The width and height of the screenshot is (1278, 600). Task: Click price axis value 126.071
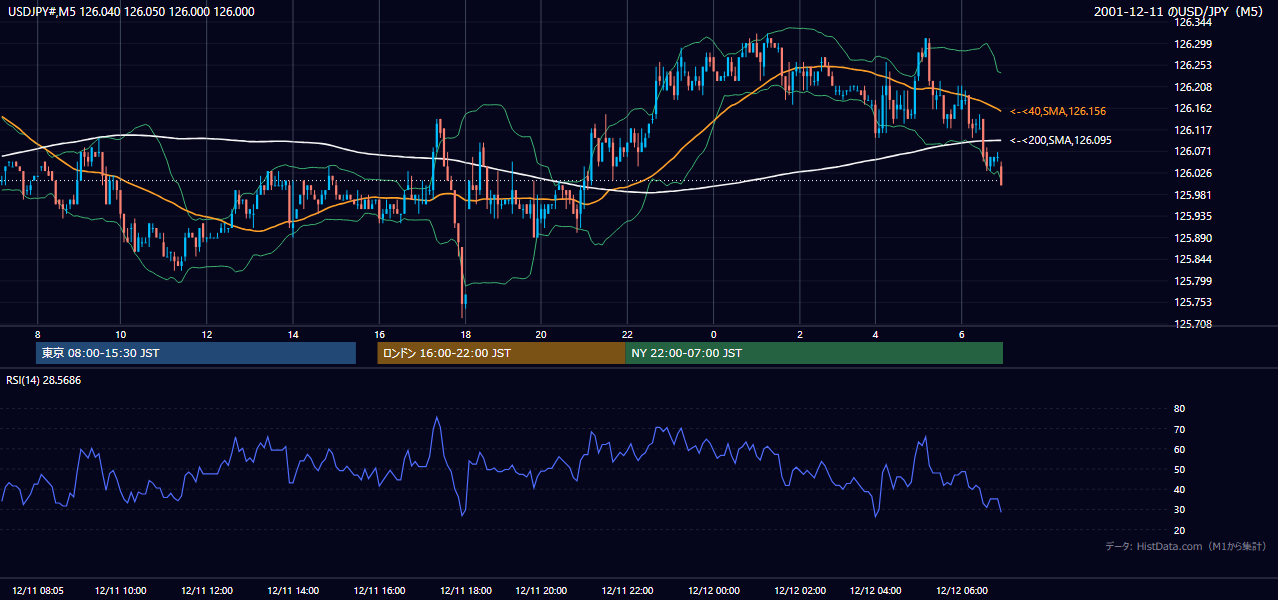pos(1192,152)
